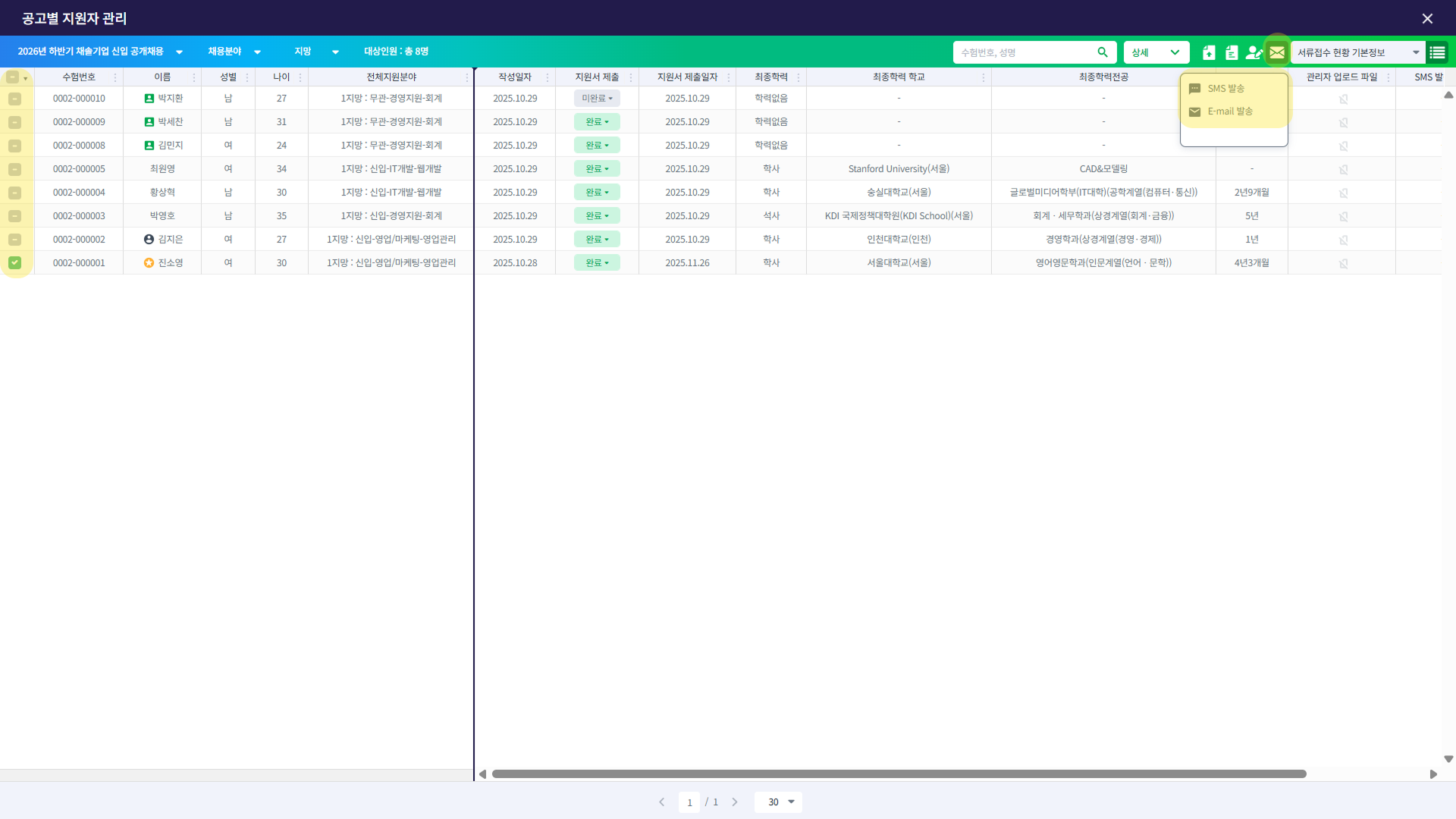Click the search magnifier icon
The height and width of the screenshot is (819, 1456).
pyautogui.click(x=1103, y=52)
